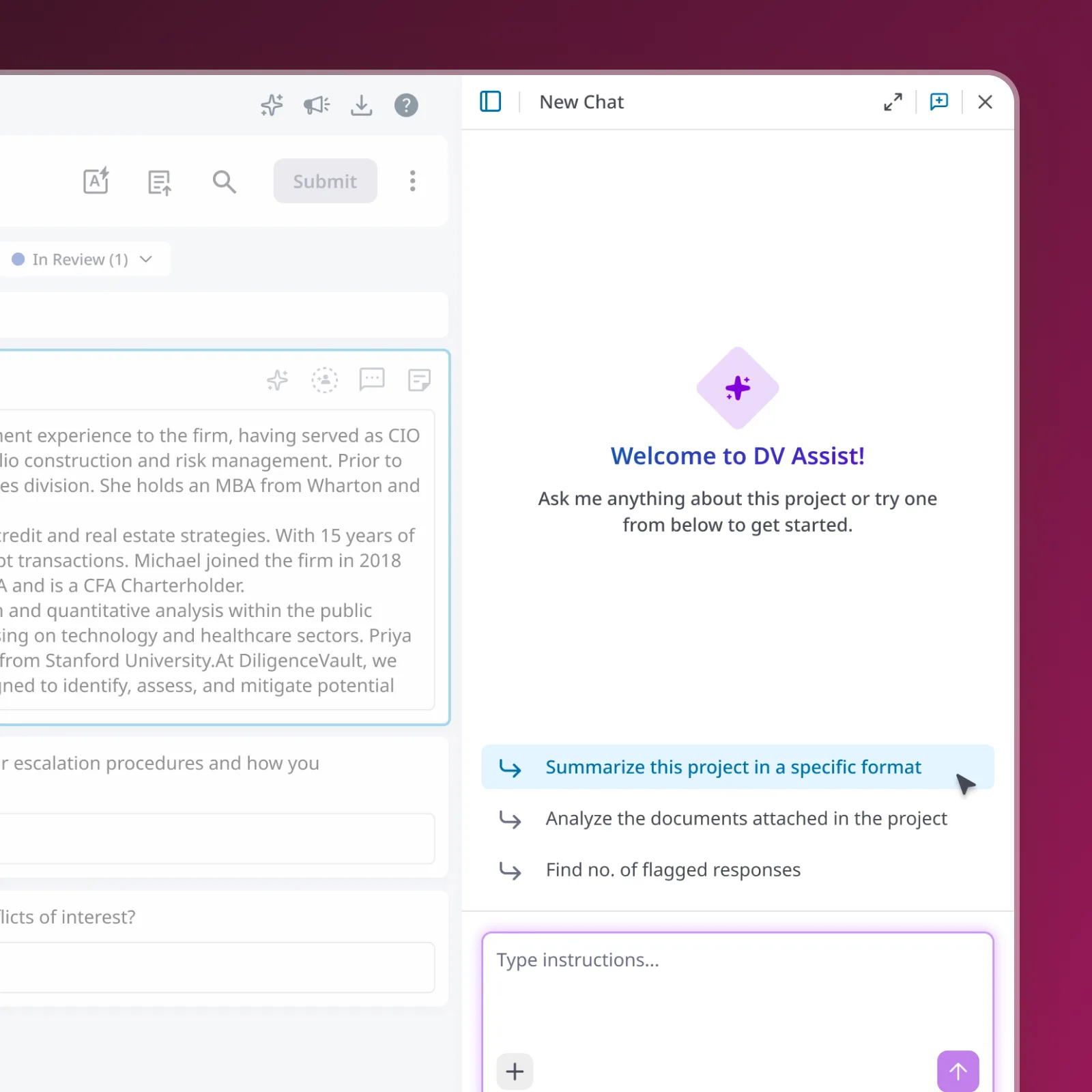Select 'Find no. of flagged responses' suggestion
1092x1092 pixels.
click(738, 870)
